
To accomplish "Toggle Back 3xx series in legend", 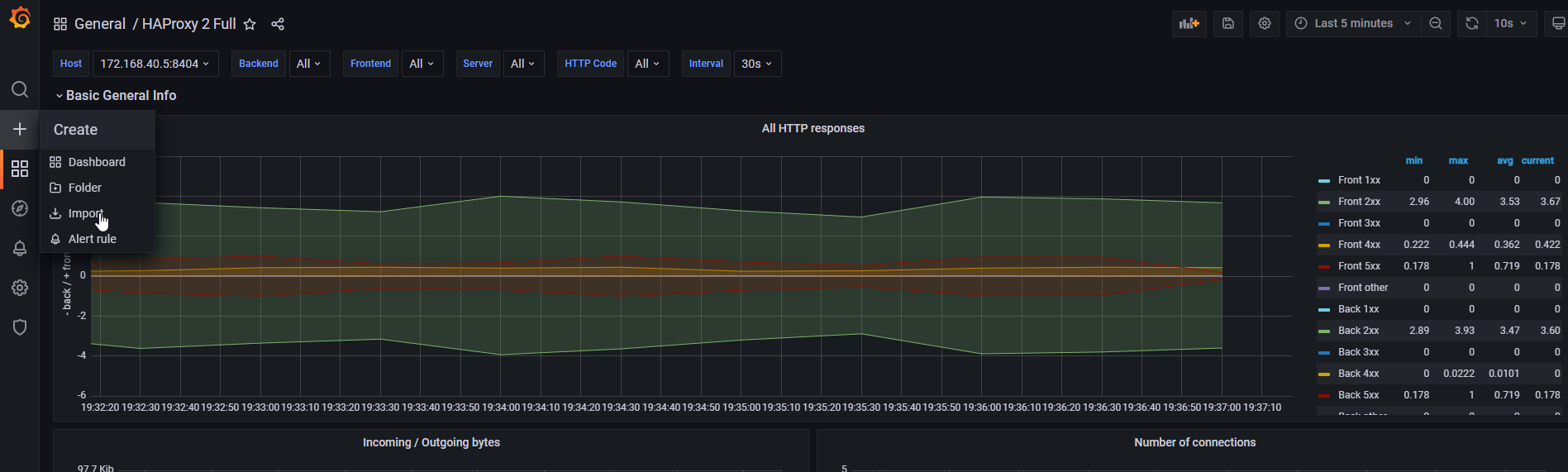I will click(1359, 352).
